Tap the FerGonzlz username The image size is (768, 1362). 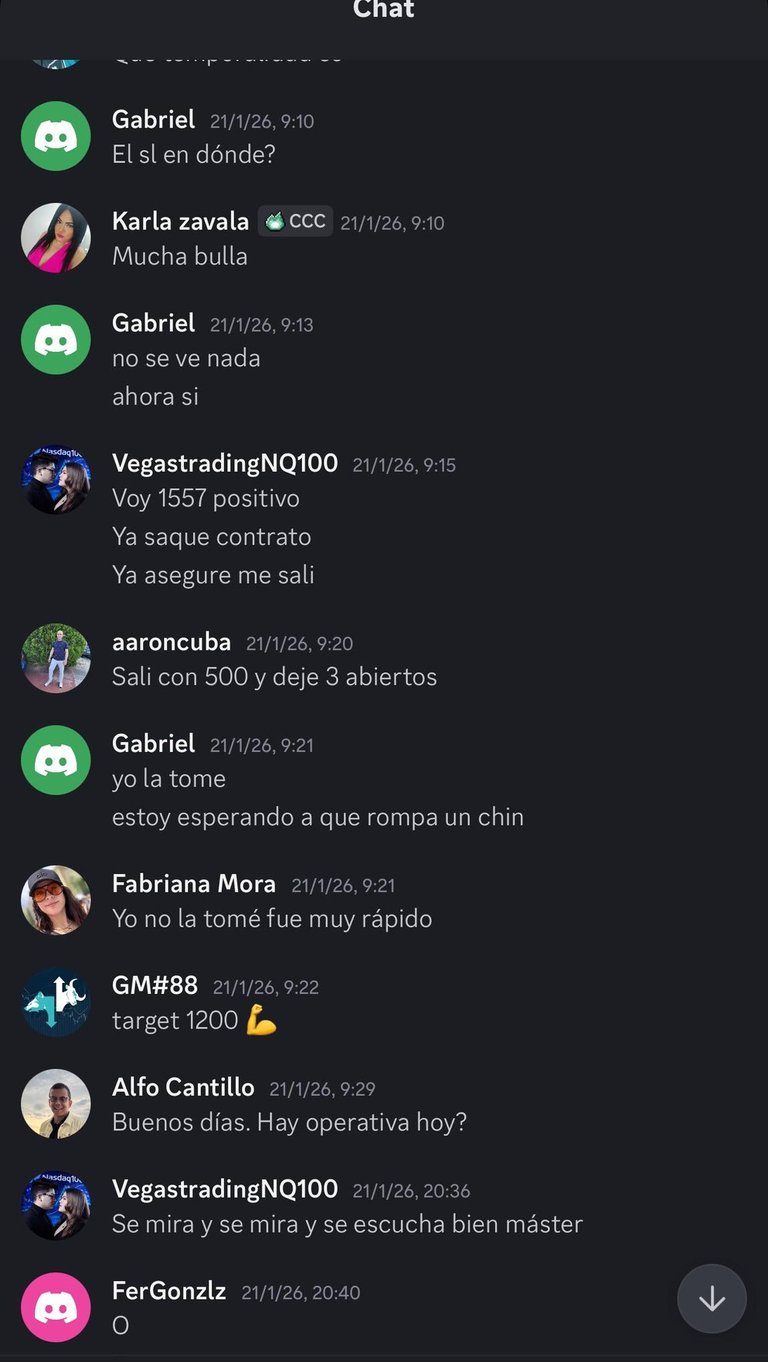tap(169, 1291)
